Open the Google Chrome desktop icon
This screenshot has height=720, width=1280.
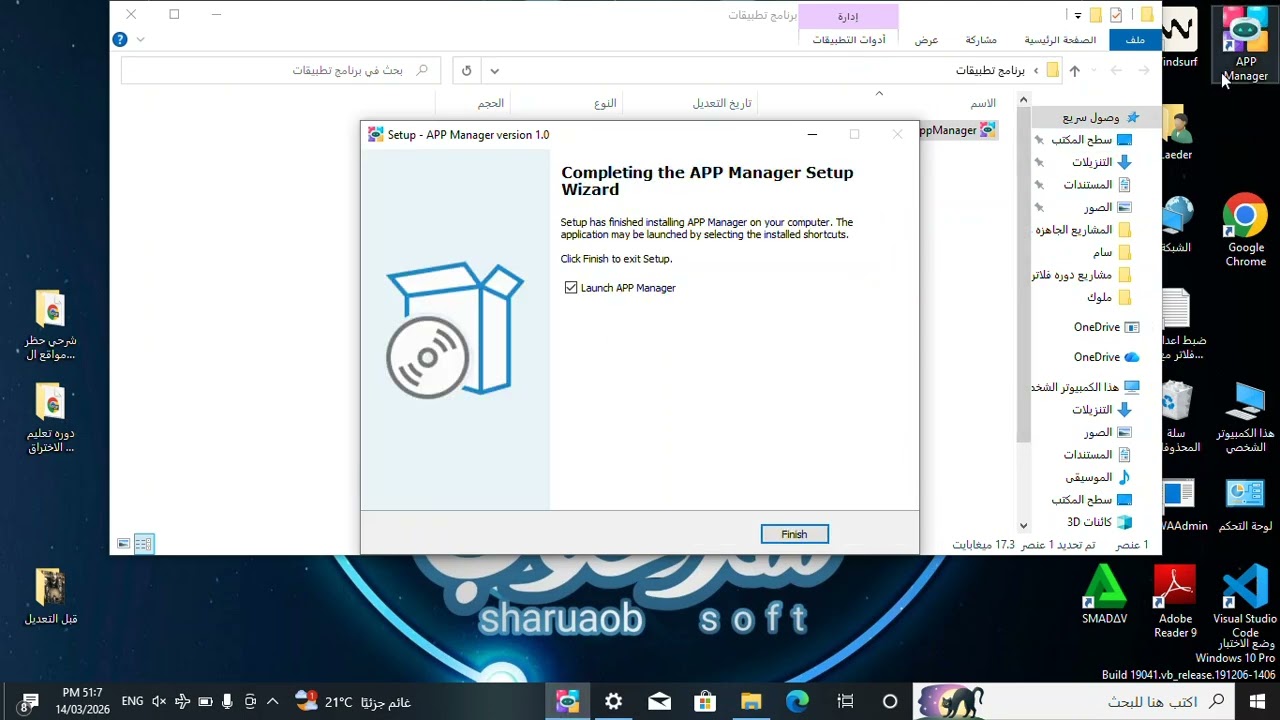(x=1245, y=230)
